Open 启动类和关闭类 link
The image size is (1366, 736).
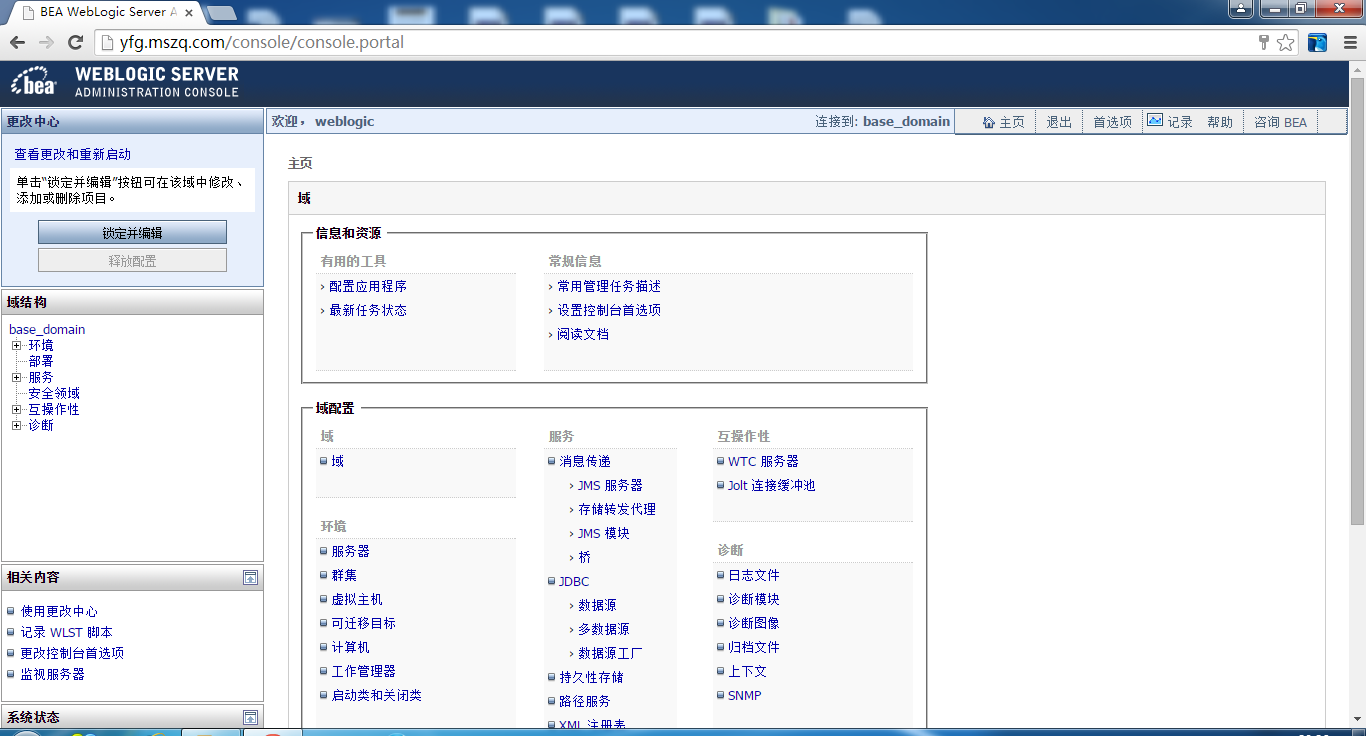click(x=377, y=695)
